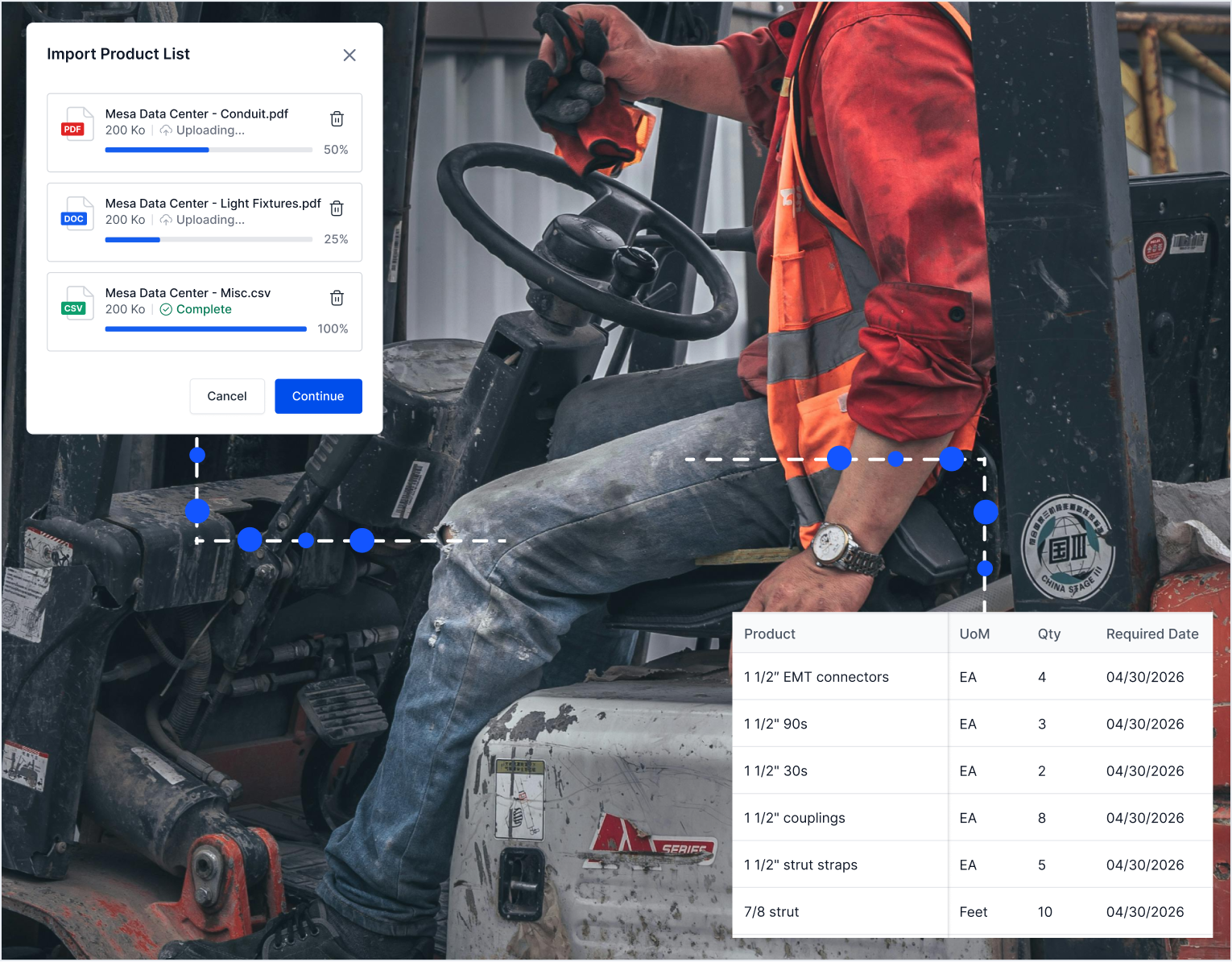This screenshot has width=1232, height=962.
Task: Click the Misc.csv 100% progress bar
Action: tap(206, 328)
